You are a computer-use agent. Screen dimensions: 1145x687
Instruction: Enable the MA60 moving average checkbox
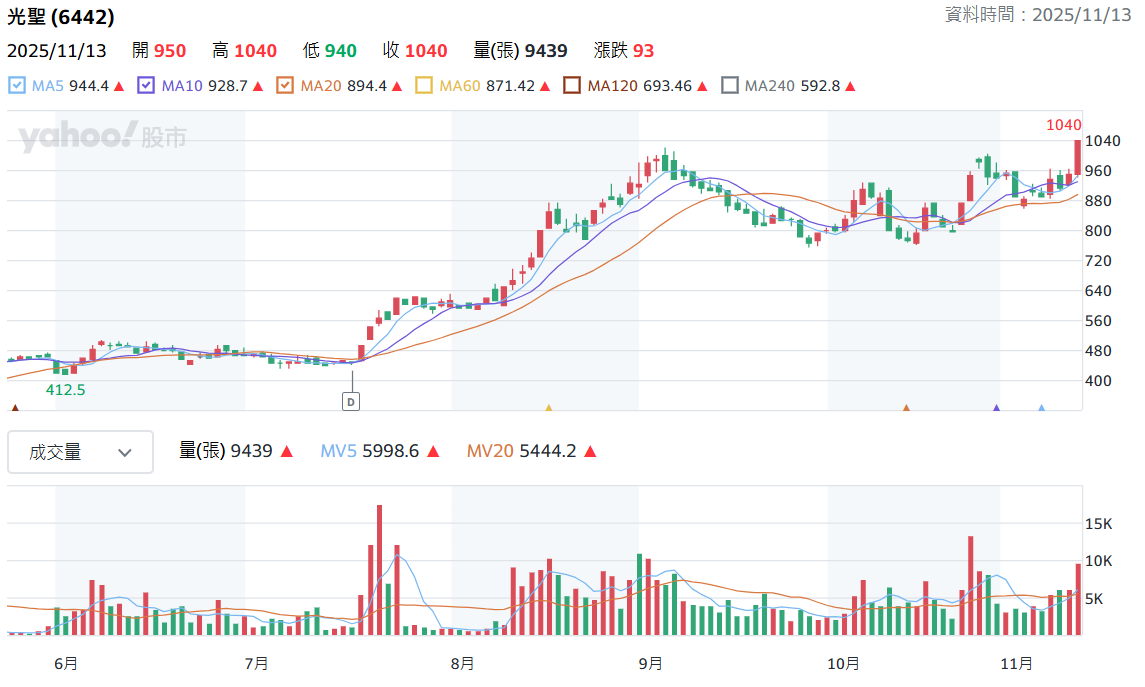coord(424,86)
